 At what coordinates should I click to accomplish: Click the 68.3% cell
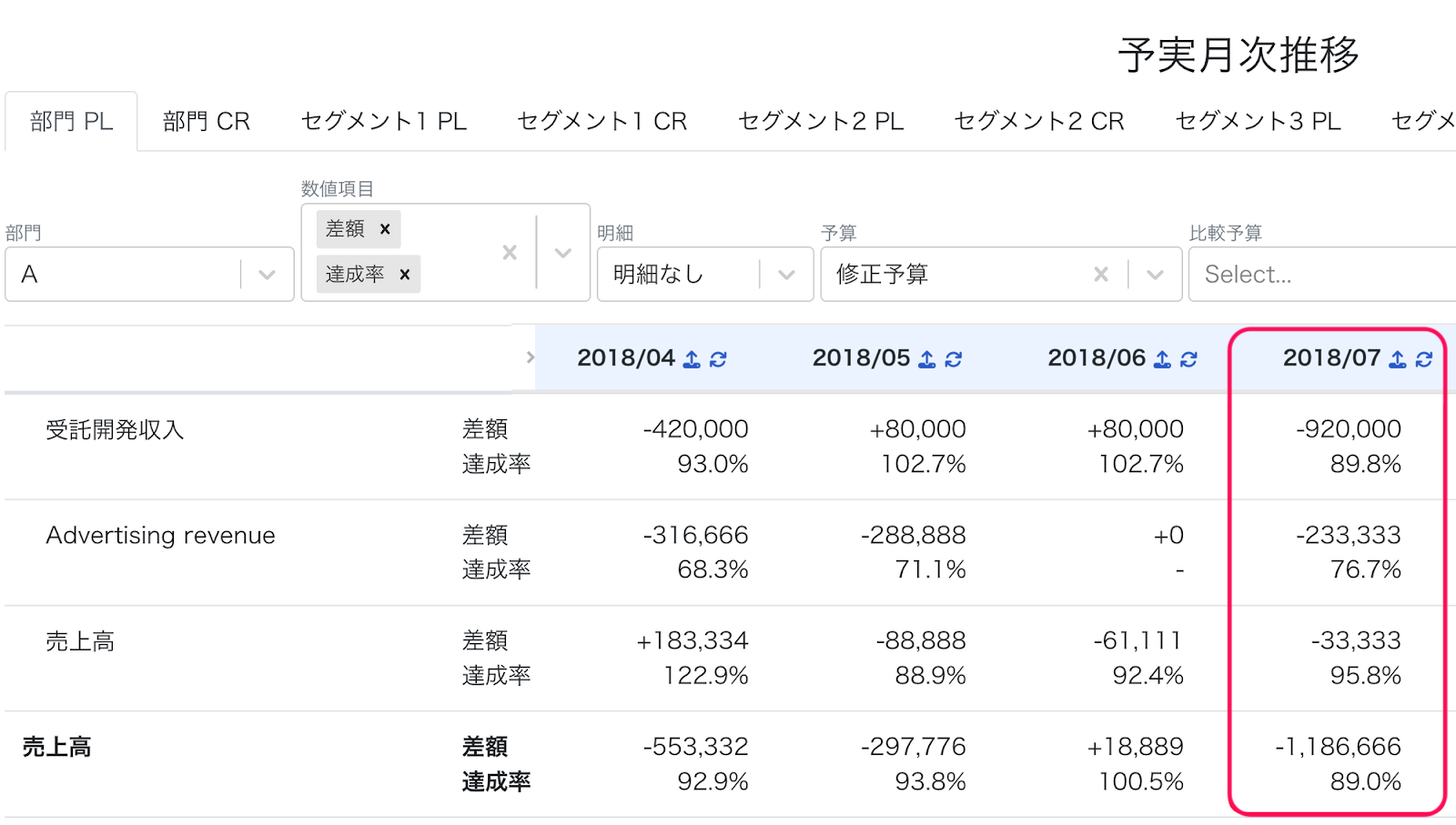coord(713,569)
